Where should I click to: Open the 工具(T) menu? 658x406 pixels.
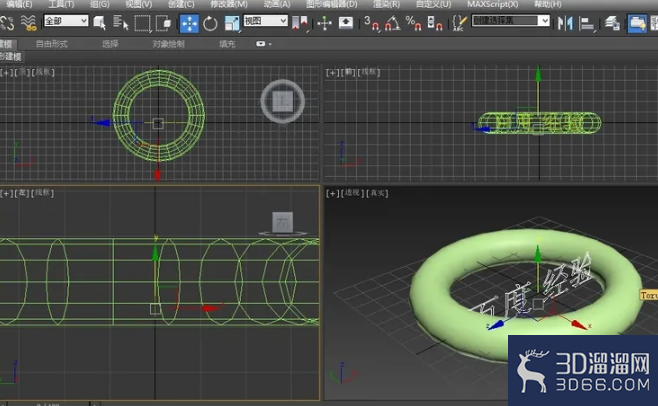tap(61, 4)
